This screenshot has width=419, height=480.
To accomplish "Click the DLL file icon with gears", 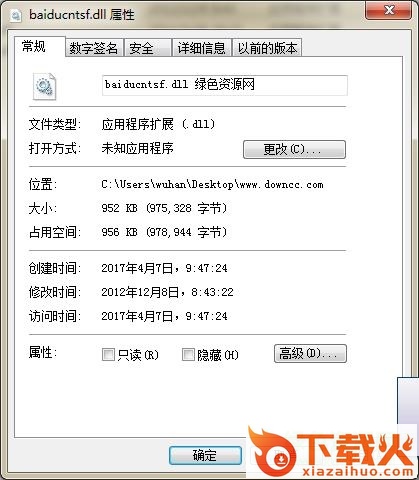I will (x=45, y=86).
